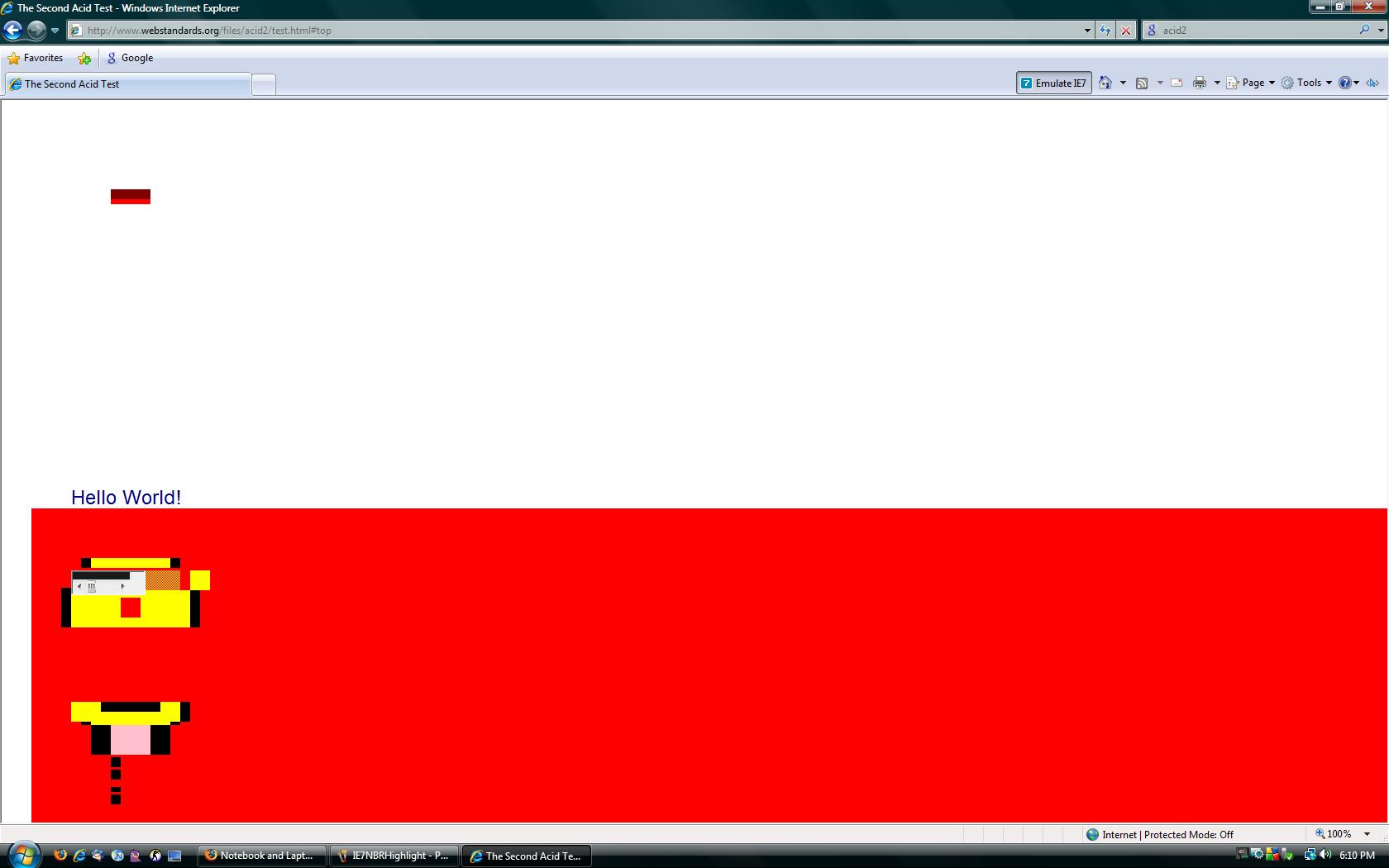Select The Second Acid Test tab
This screenshot has width=1389, height=868.
(128, 84)
